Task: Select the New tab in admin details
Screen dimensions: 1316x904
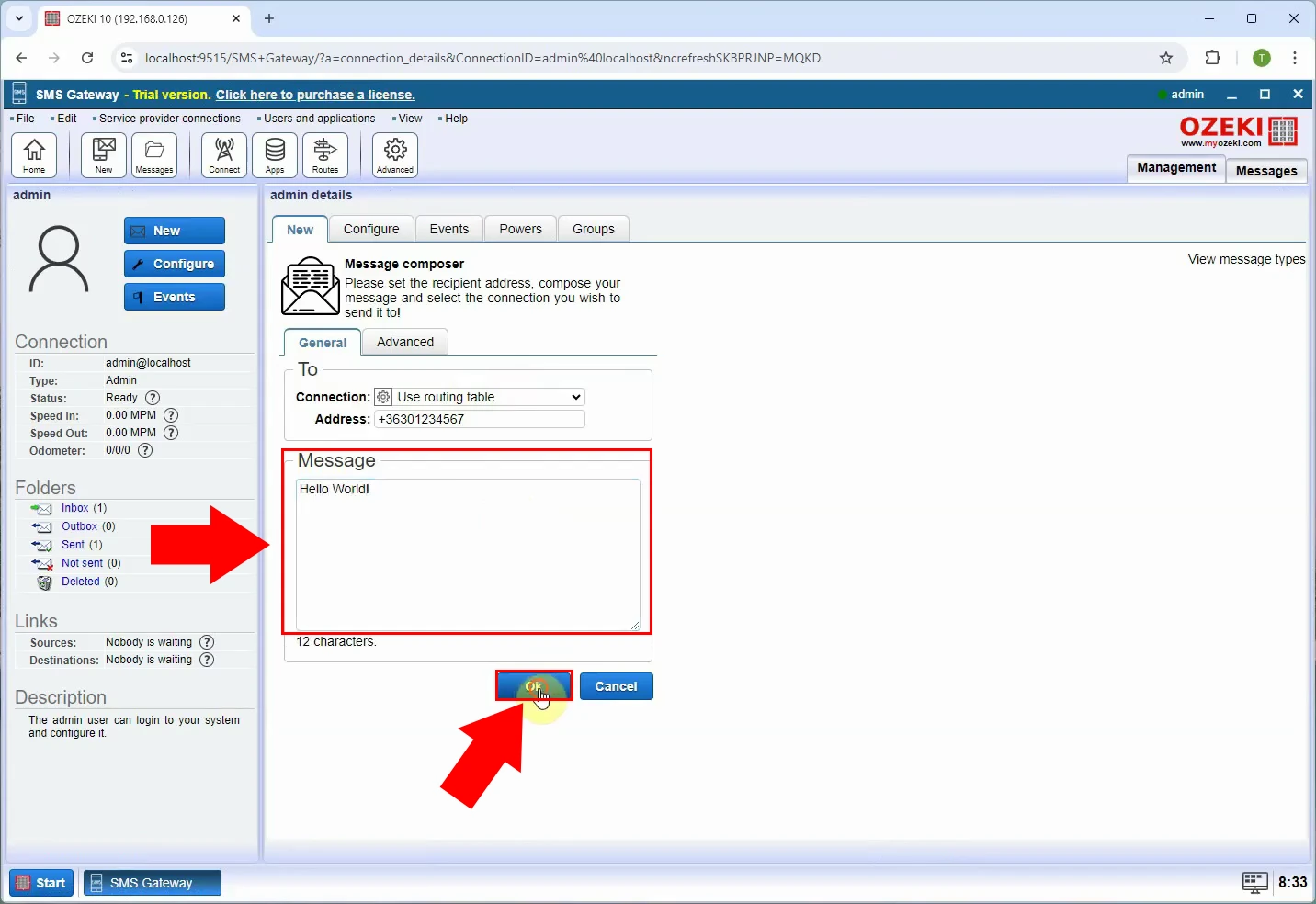Action: [x=300, y=230]
